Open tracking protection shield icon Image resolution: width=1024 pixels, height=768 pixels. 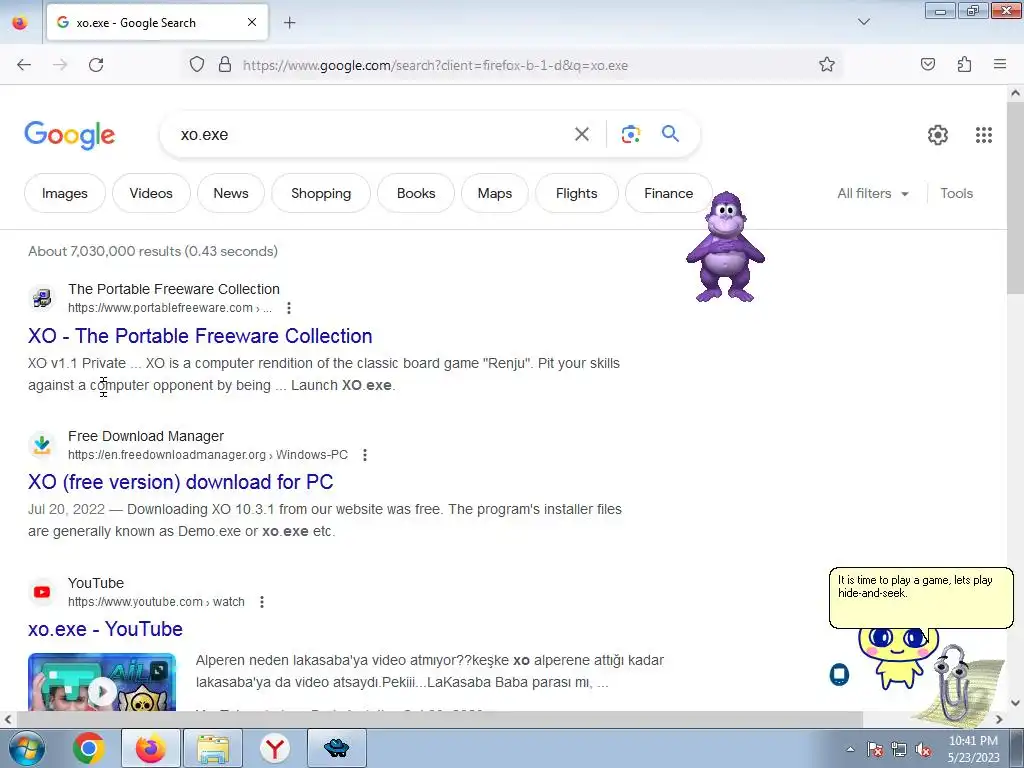click(x=197, y=65)
